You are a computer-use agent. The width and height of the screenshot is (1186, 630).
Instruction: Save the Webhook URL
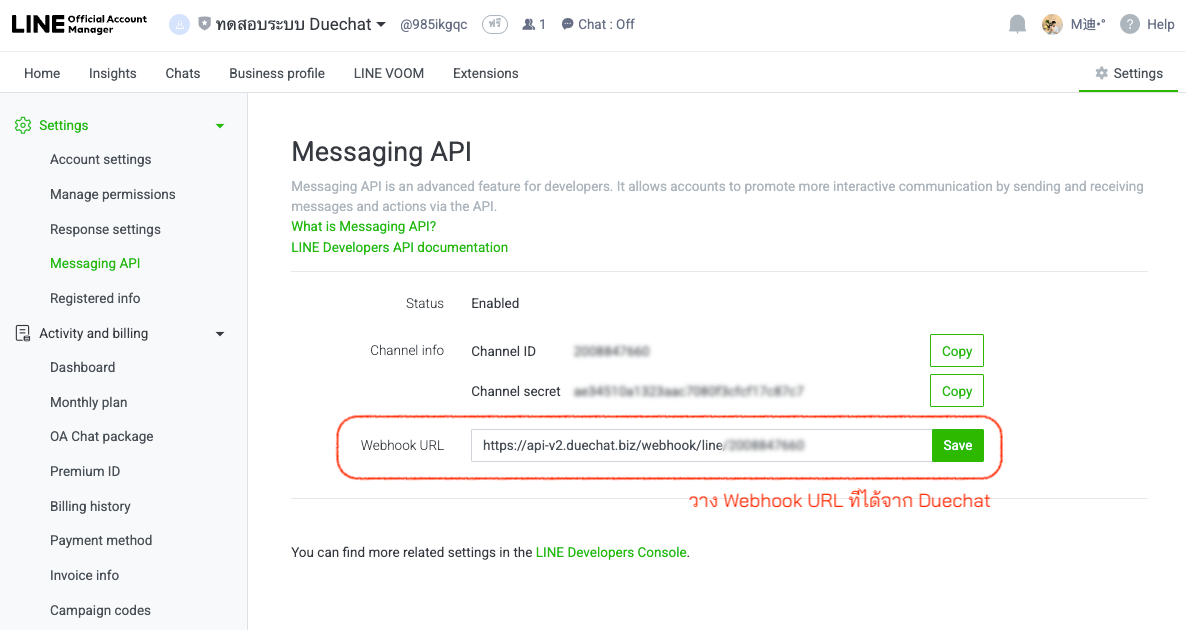[957, 445]
